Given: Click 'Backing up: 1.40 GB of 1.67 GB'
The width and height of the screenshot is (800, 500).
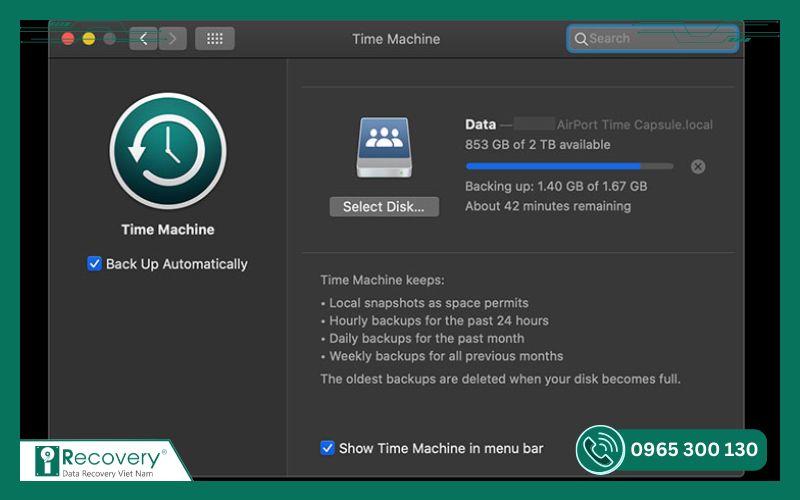Looking at the screenshot, I should [x=556, y=186].
